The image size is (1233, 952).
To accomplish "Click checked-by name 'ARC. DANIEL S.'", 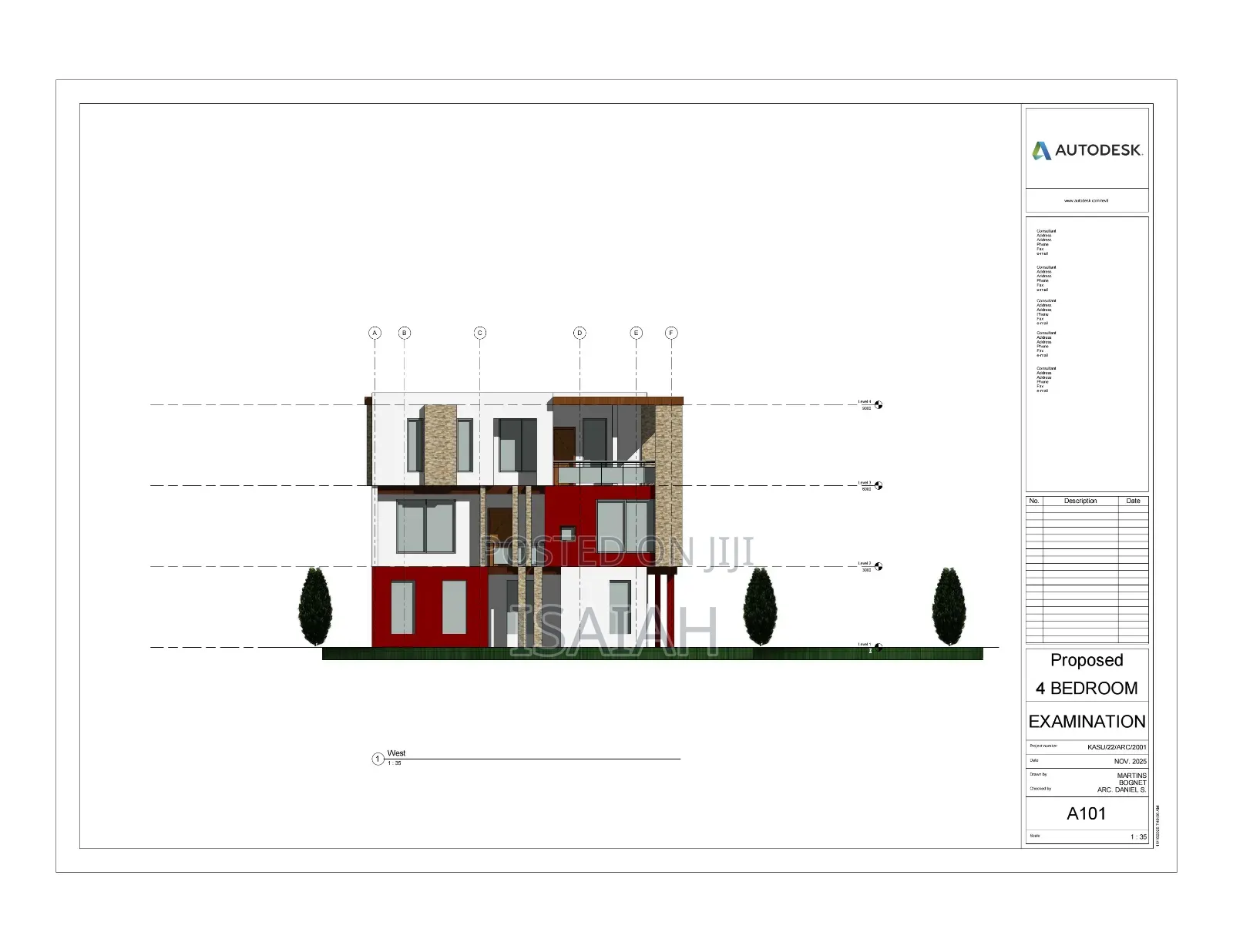I will pos(1122,790).
